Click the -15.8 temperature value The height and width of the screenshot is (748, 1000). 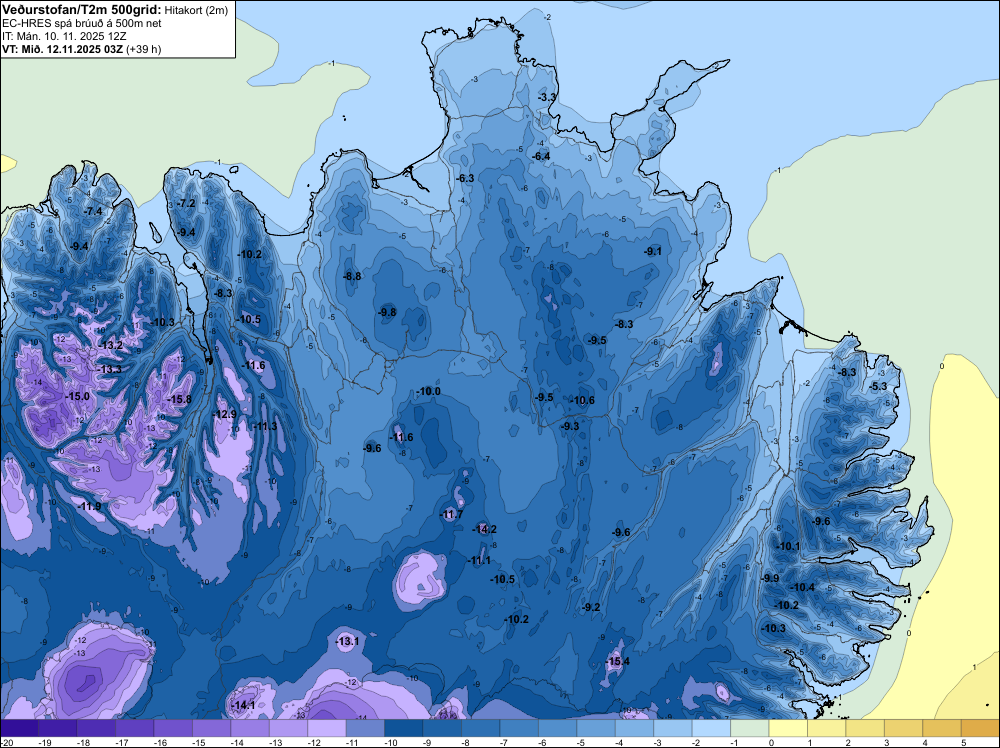[179, 399]
